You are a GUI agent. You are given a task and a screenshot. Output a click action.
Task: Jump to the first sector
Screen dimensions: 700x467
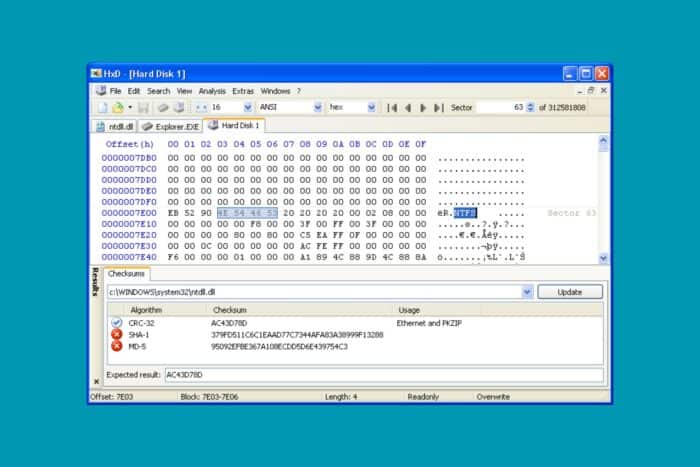[x=392, y=107]
